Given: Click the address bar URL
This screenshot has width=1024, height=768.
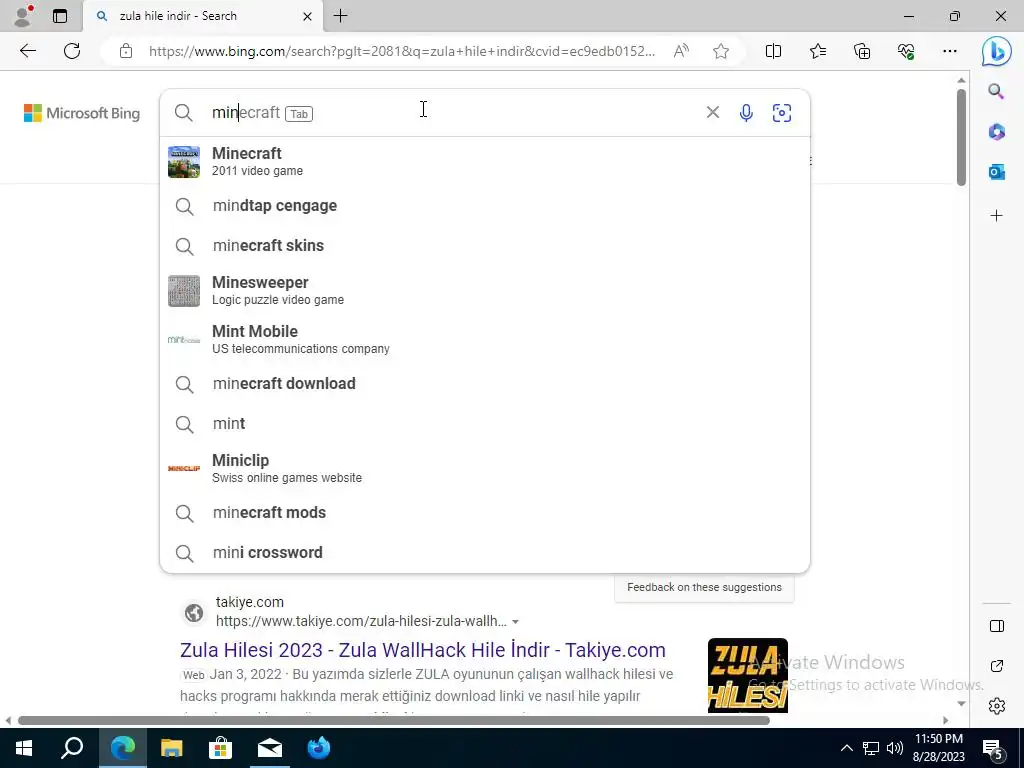Looking at the screenshot, I should [402, 51].
